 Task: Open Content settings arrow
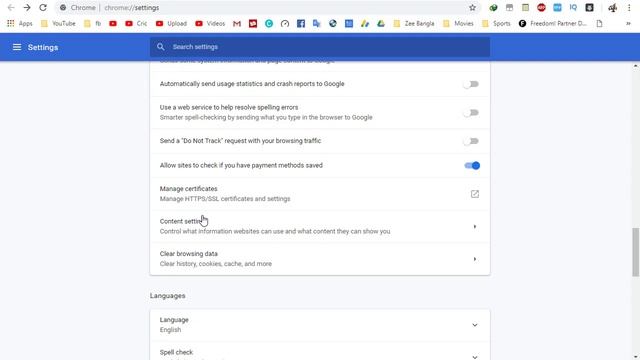[x=475, y=227]
